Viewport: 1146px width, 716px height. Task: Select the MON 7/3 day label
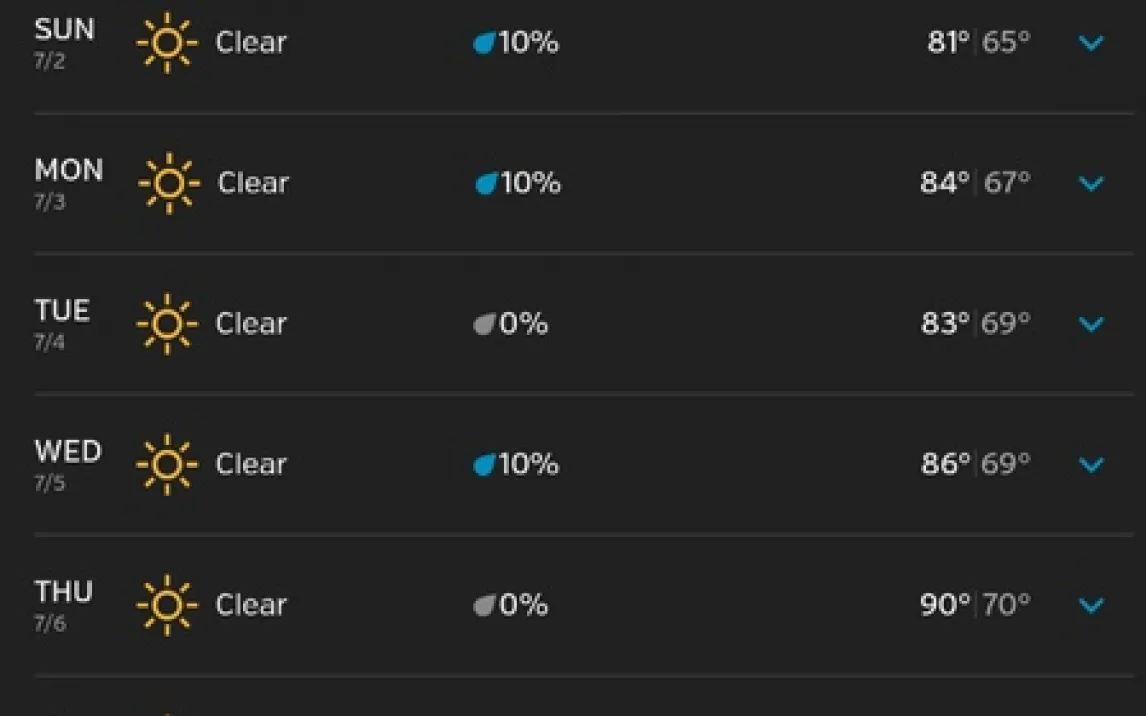click(68, 181)
